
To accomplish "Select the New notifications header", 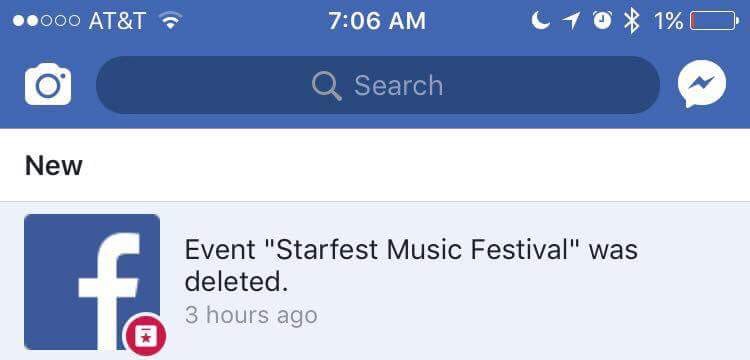I will coord(54,165).
